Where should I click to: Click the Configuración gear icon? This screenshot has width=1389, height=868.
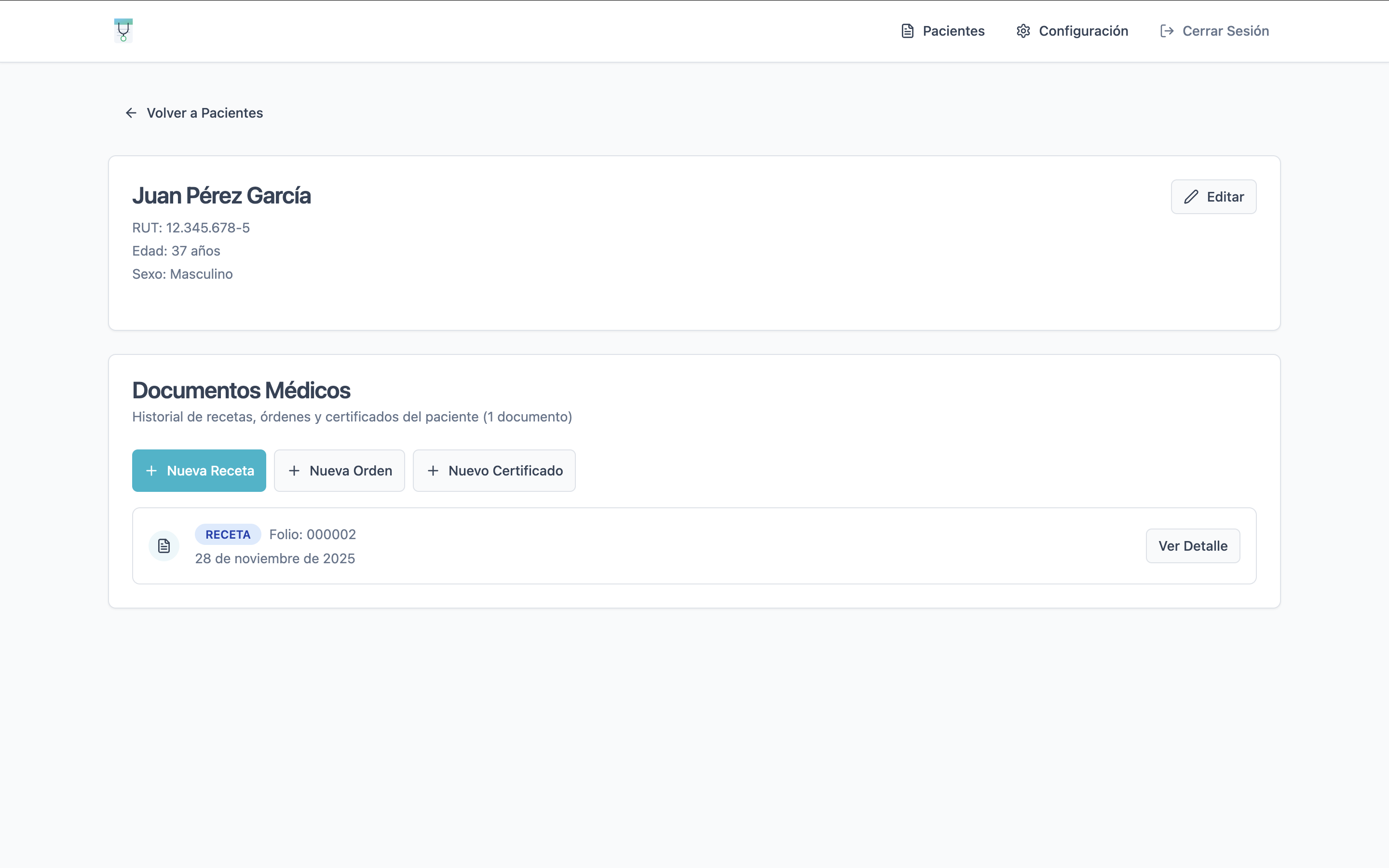(1023, 31)
